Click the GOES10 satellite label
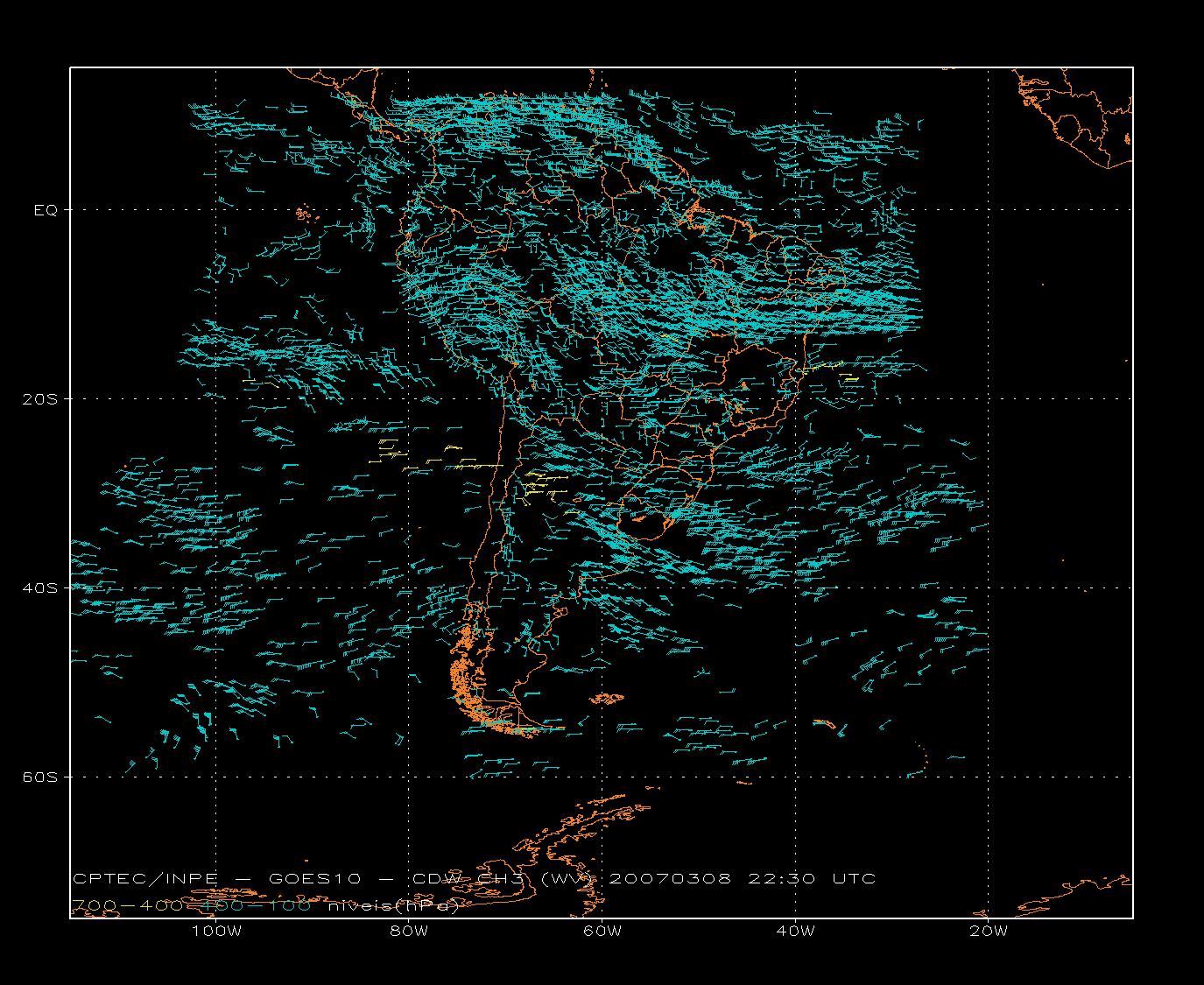The width and height of the screenshot is (1204, 985). coord(316,878)
